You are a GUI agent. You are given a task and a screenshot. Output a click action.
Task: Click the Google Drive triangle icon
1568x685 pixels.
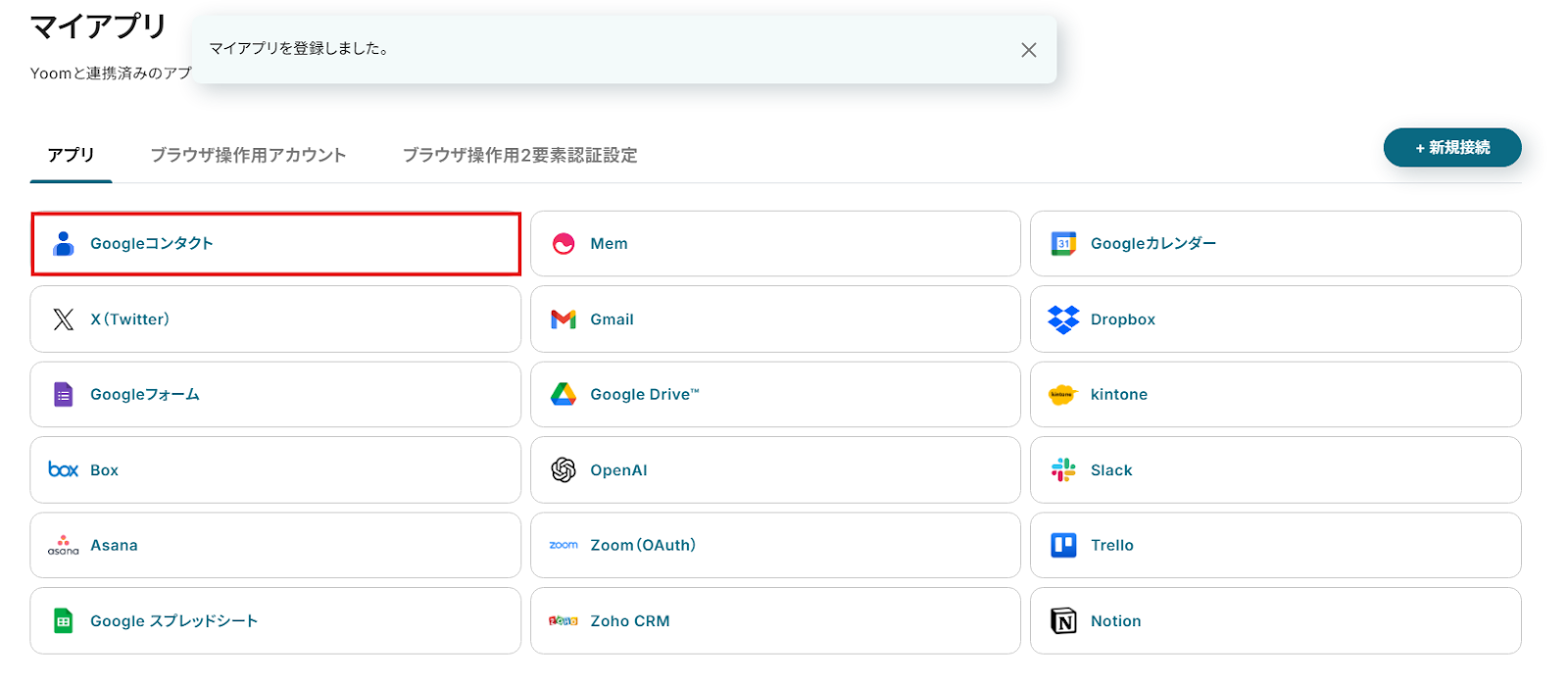[563, 395]
